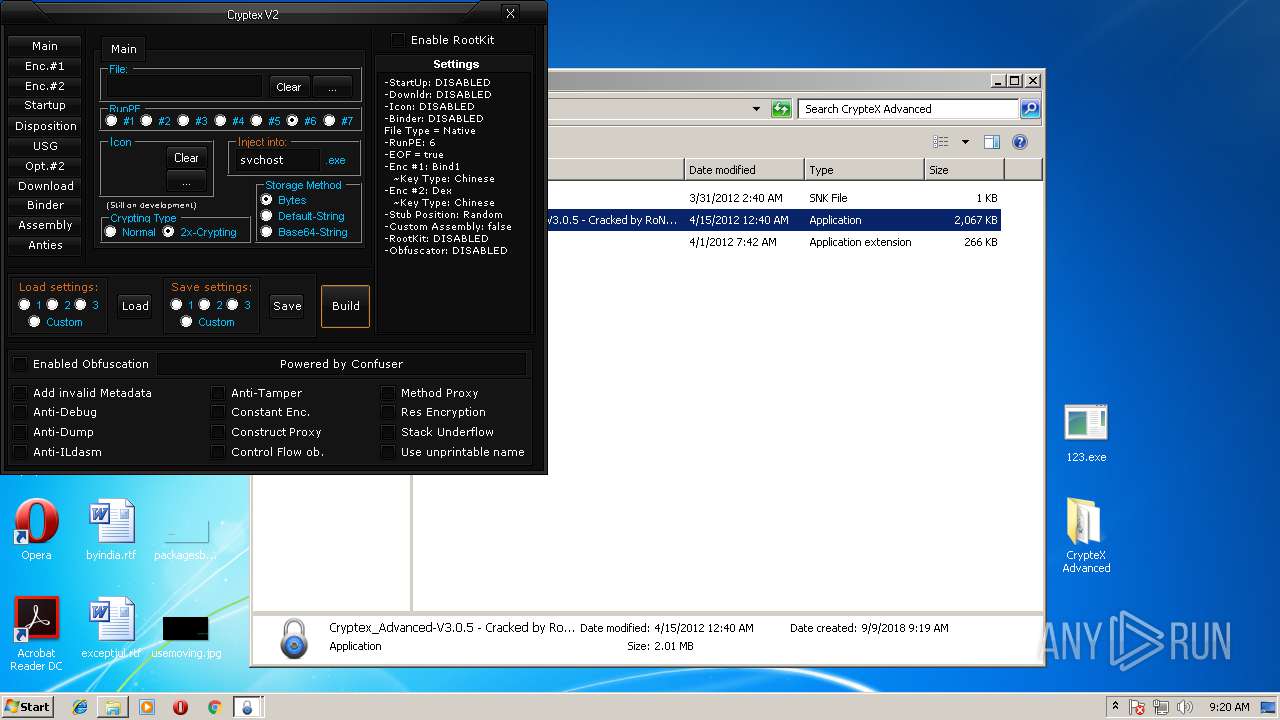Check Add invalid Metadata option
This screenshot has width=1280, height=720.
[20, 393]
